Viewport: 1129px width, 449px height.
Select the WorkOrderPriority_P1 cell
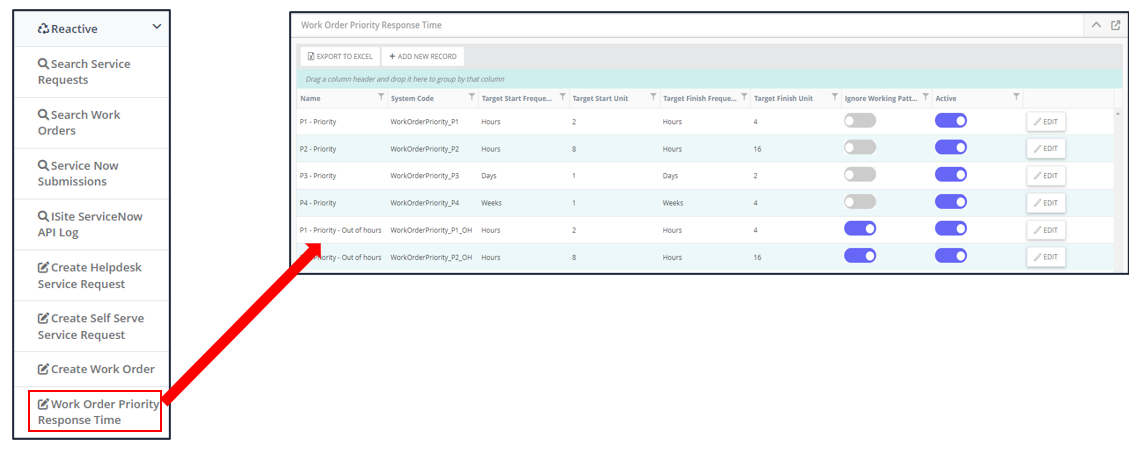click(x=424, y=122)
